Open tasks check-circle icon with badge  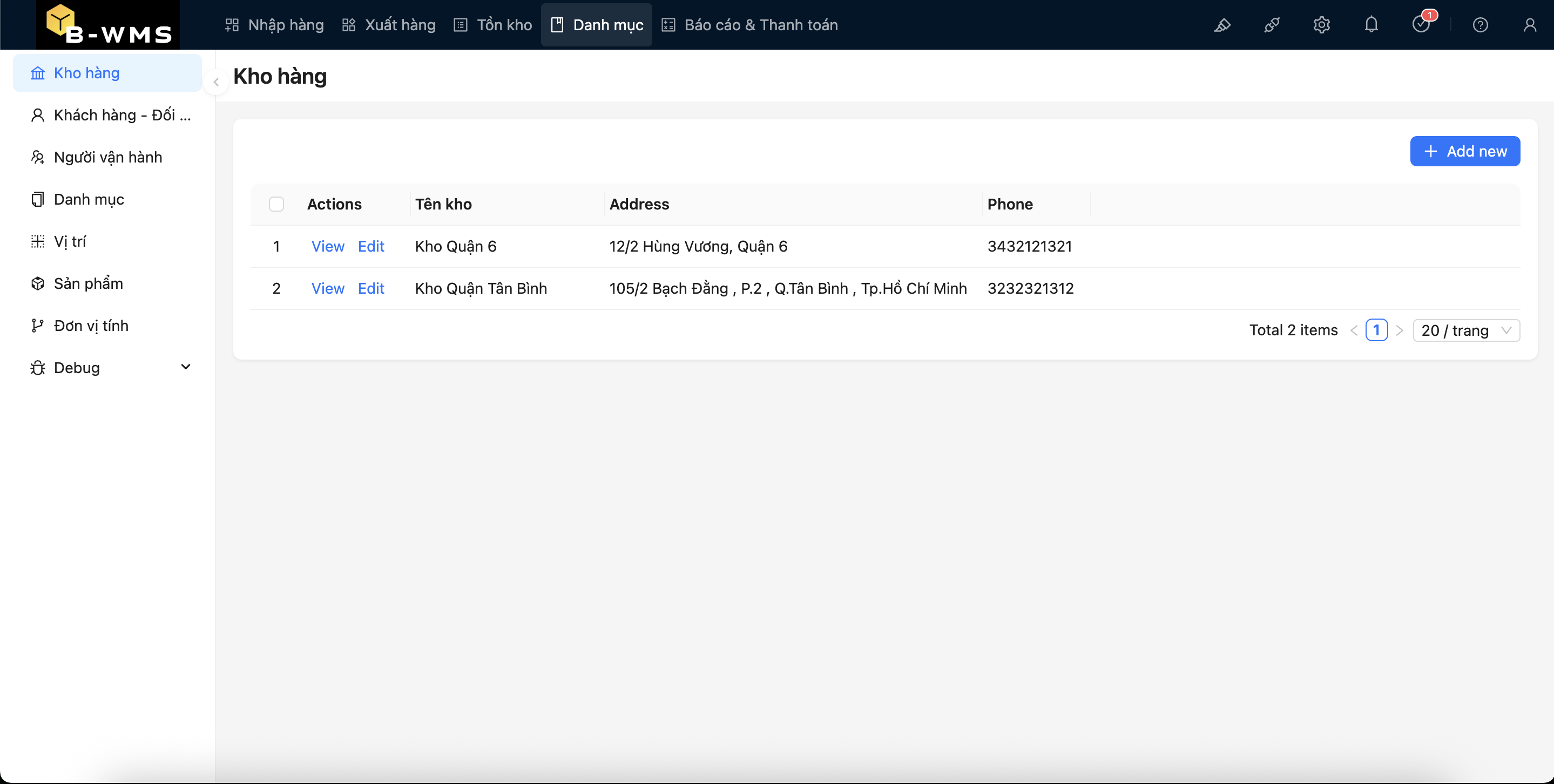point(1422,24)
